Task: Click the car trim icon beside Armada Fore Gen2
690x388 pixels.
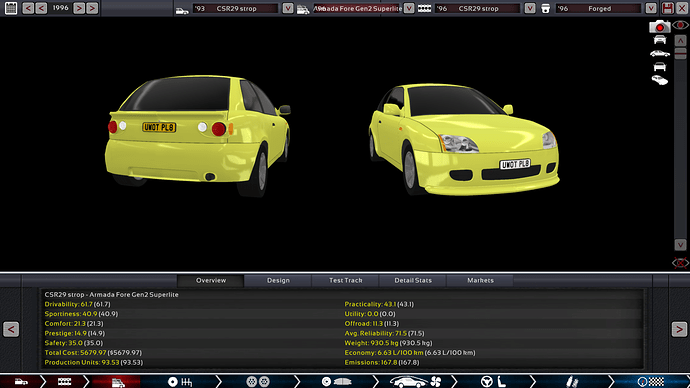Action: (x=303, y=9)
